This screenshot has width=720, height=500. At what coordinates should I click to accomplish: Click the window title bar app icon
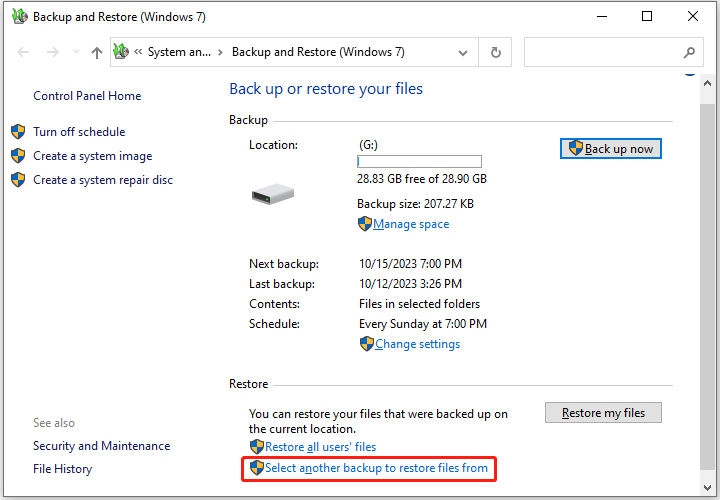19,17
